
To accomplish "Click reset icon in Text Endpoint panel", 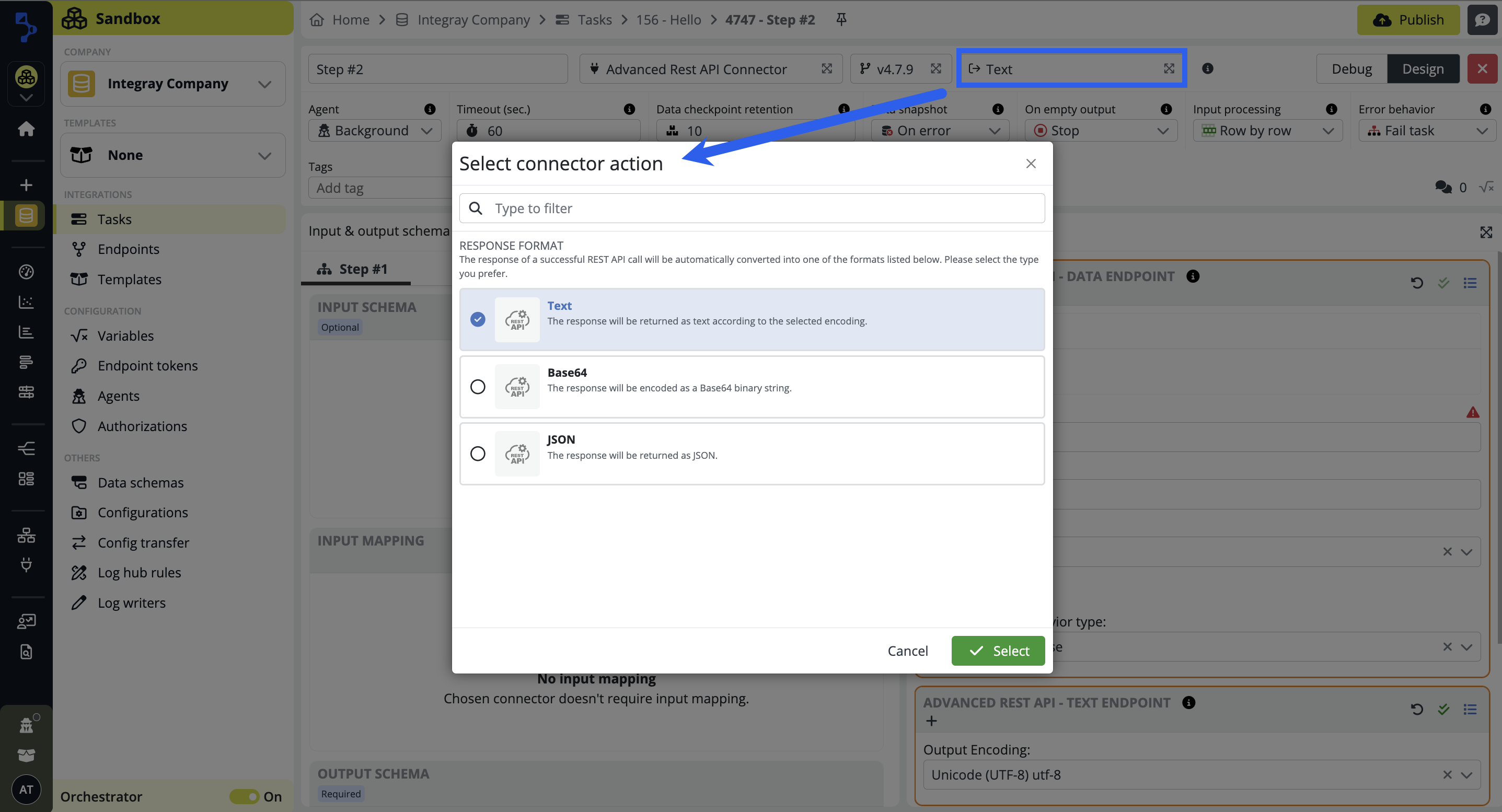I will [x=1417, y=710].
